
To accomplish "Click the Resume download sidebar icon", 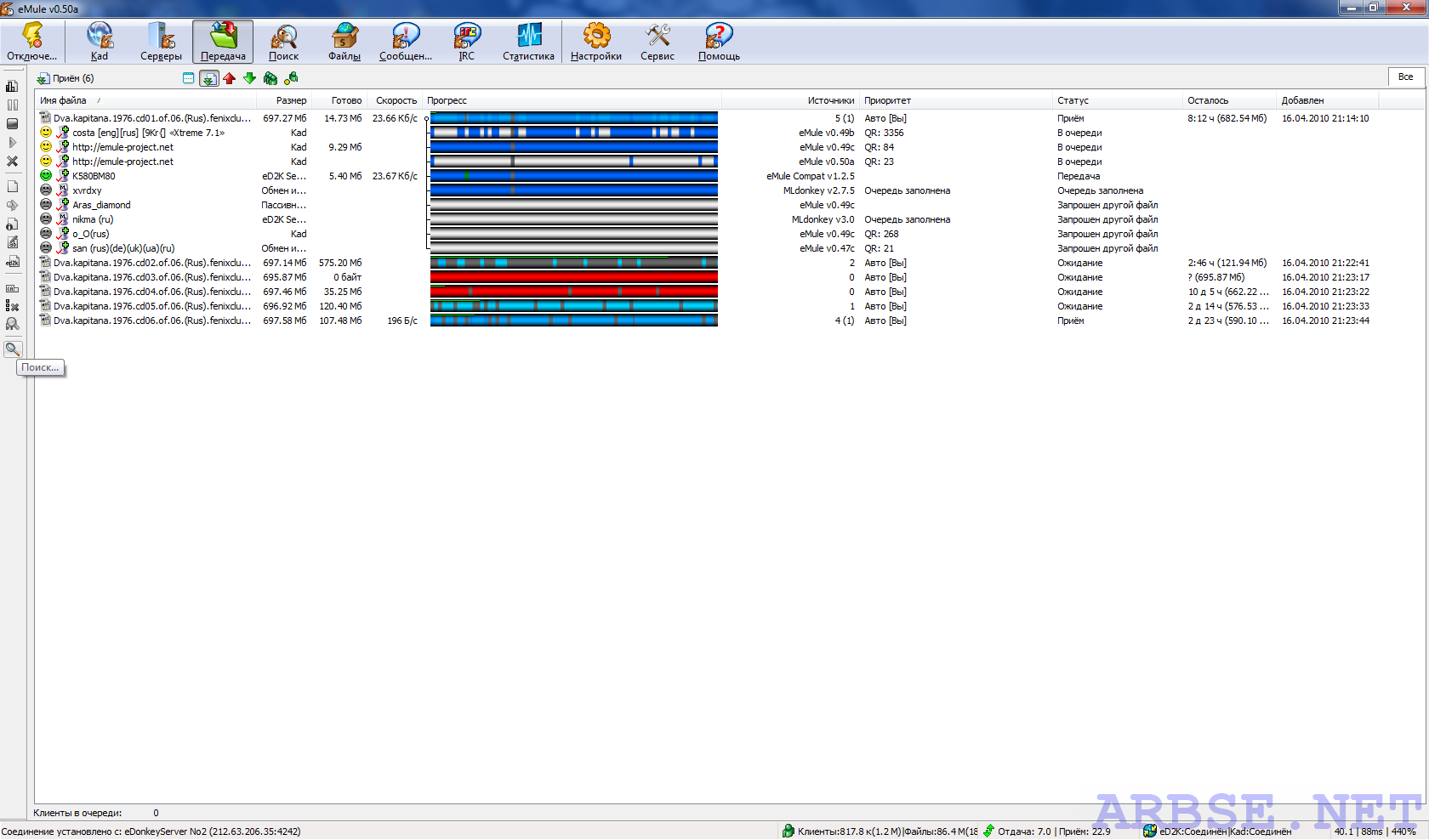I will click(x=12, y=142).
